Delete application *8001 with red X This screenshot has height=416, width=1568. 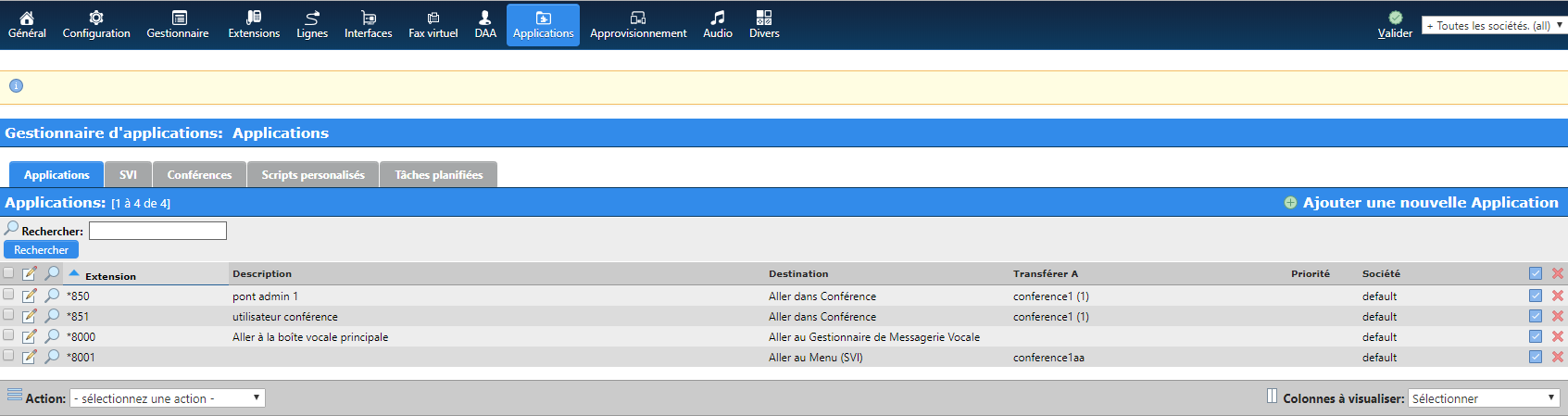tap(1558, 357)
